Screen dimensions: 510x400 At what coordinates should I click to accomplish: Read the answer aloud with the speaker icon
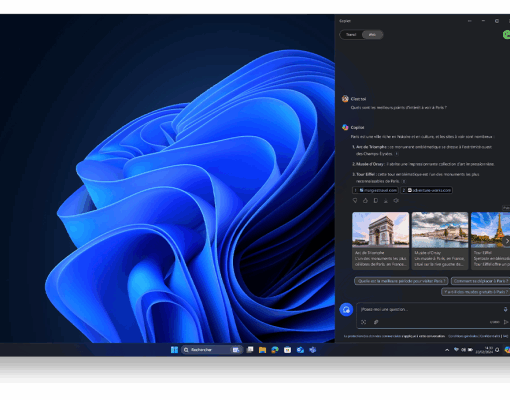coord(396,200)
